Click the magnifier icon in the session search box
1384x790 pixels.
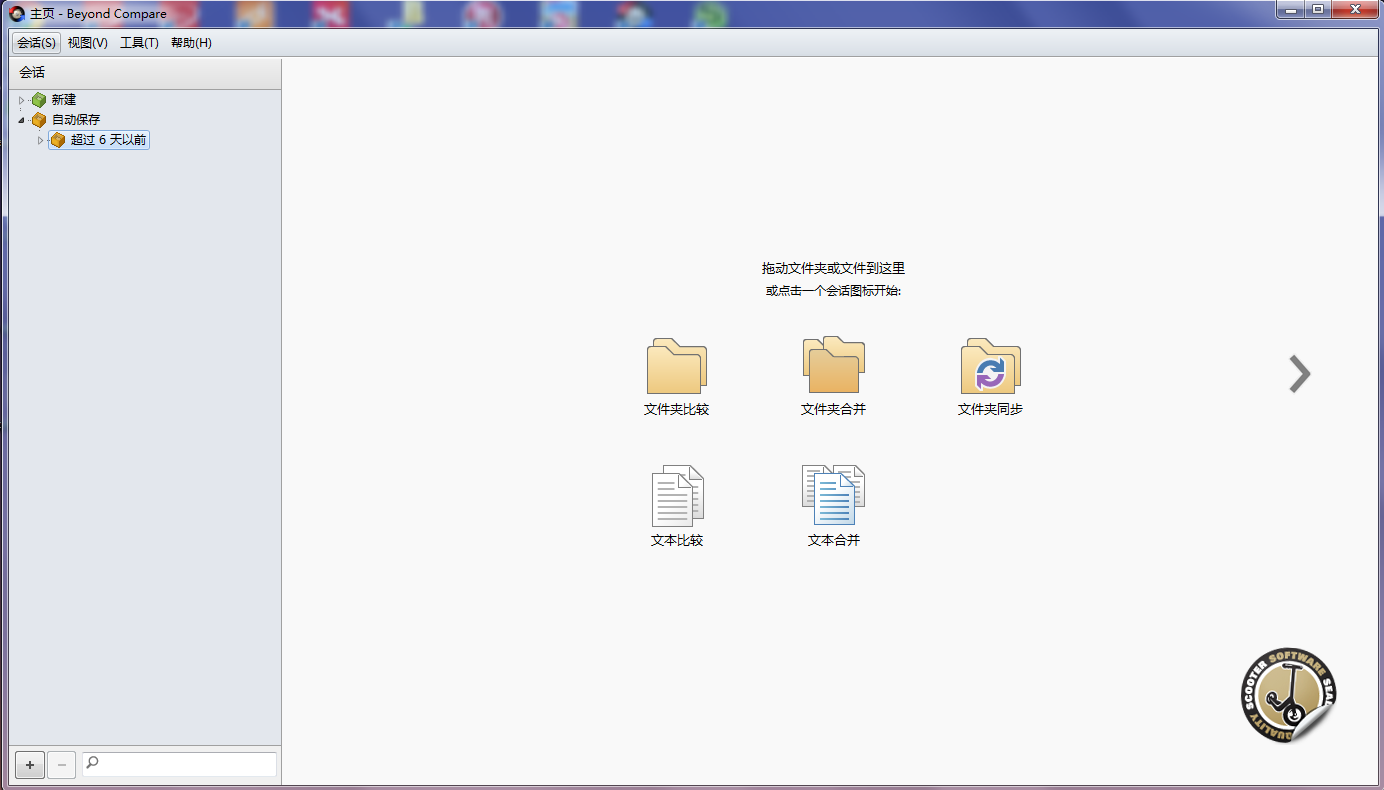[x=93, y=764]
